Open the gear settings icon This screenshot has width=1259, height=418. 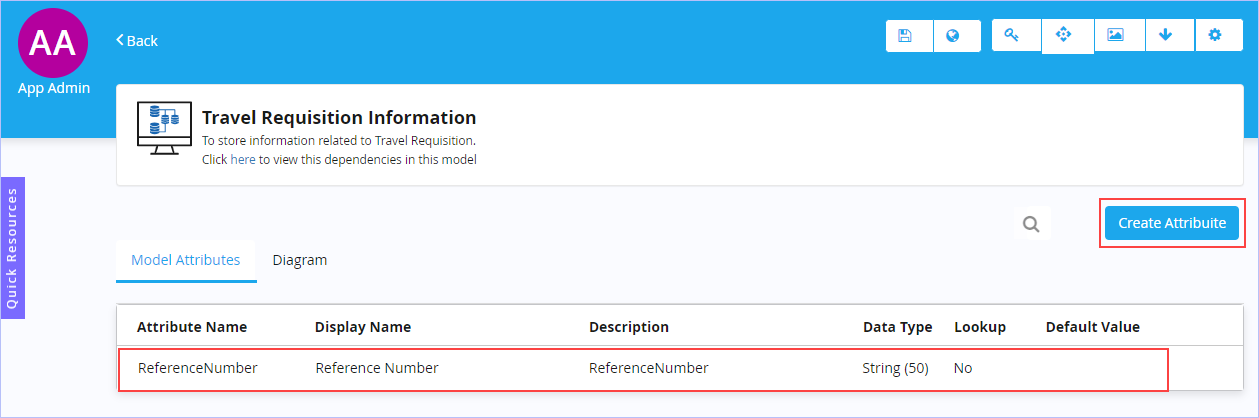[x=1215, y=35]
